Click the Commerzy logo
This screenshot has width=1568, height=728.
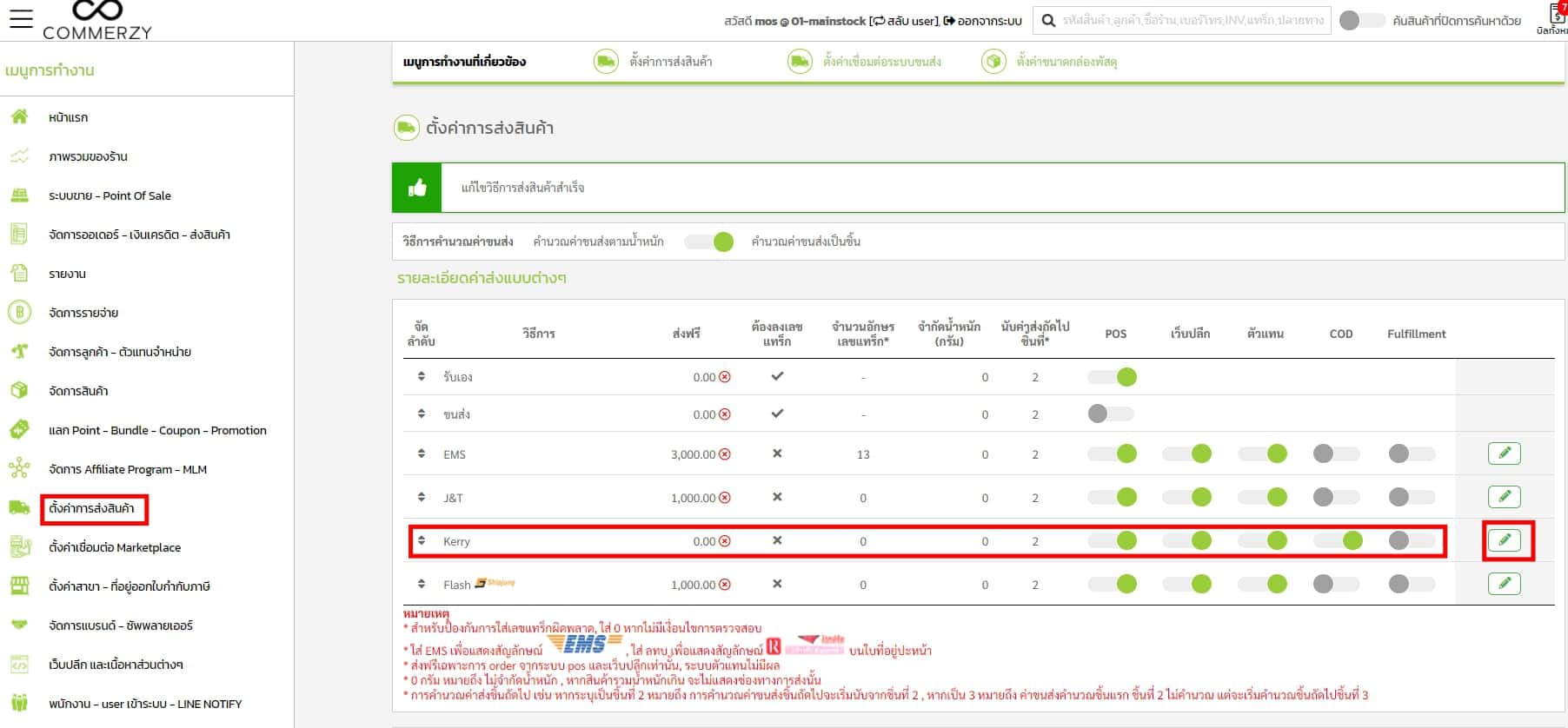[x=97, y=20]
